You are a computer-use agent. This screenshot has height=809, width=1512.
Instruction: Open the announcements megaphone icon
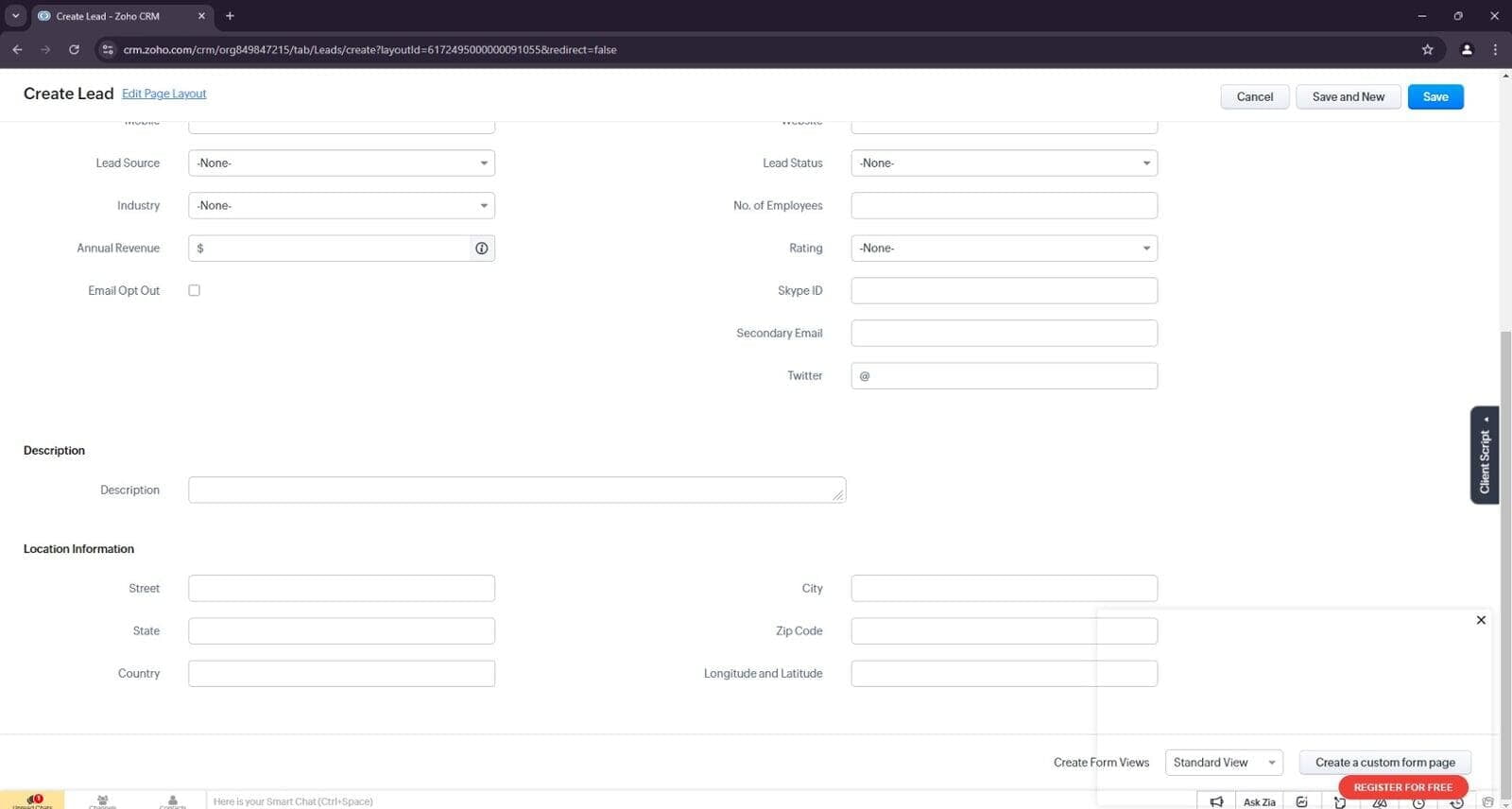[1216, 801]
